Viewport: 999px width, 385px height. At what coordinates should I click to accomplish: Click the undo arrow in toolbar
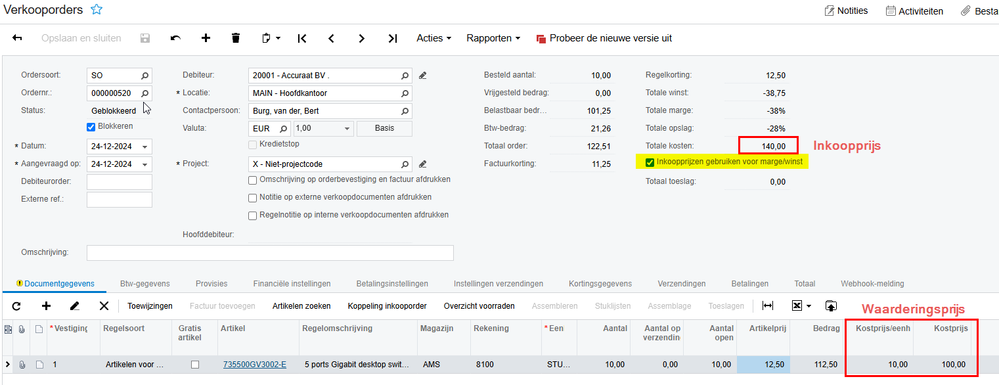pyautogui.click(x=175, y=38)
